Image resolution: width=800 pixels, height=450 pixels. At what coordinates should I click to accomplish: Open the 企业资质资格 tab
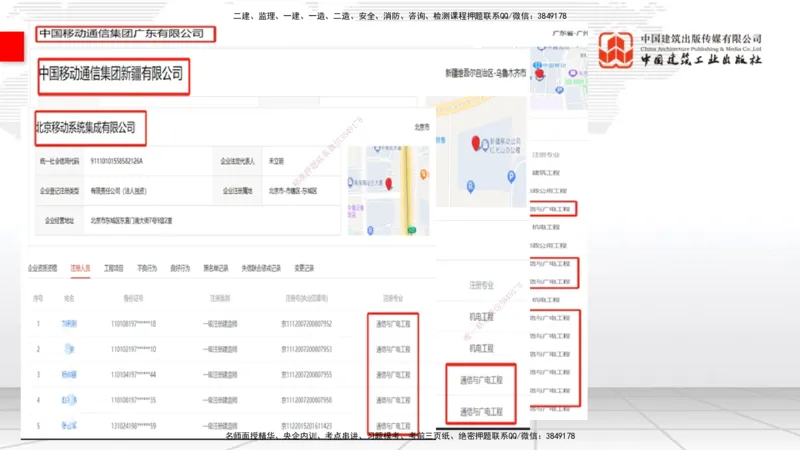[42, 268]
